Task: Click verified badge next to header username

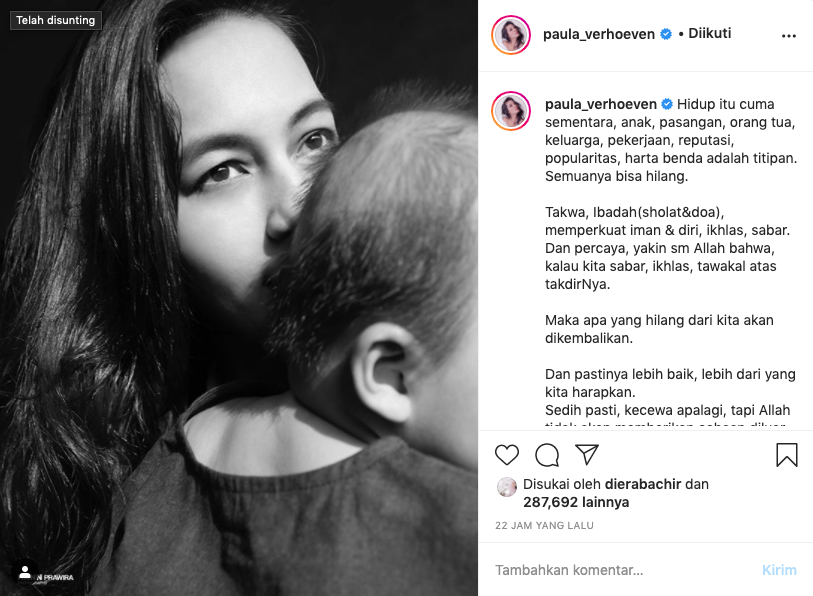Action: coord(666,34)
